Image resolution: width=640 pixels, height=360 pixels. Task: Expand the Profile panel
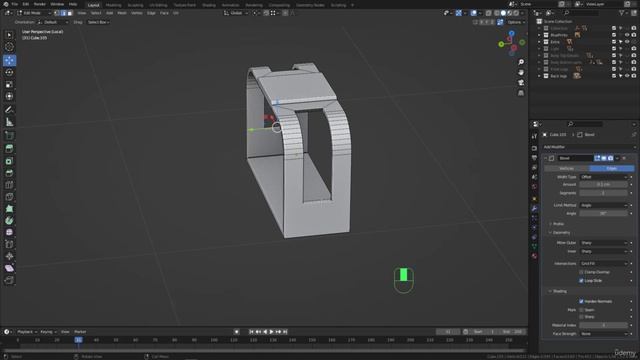pos(557,224)
